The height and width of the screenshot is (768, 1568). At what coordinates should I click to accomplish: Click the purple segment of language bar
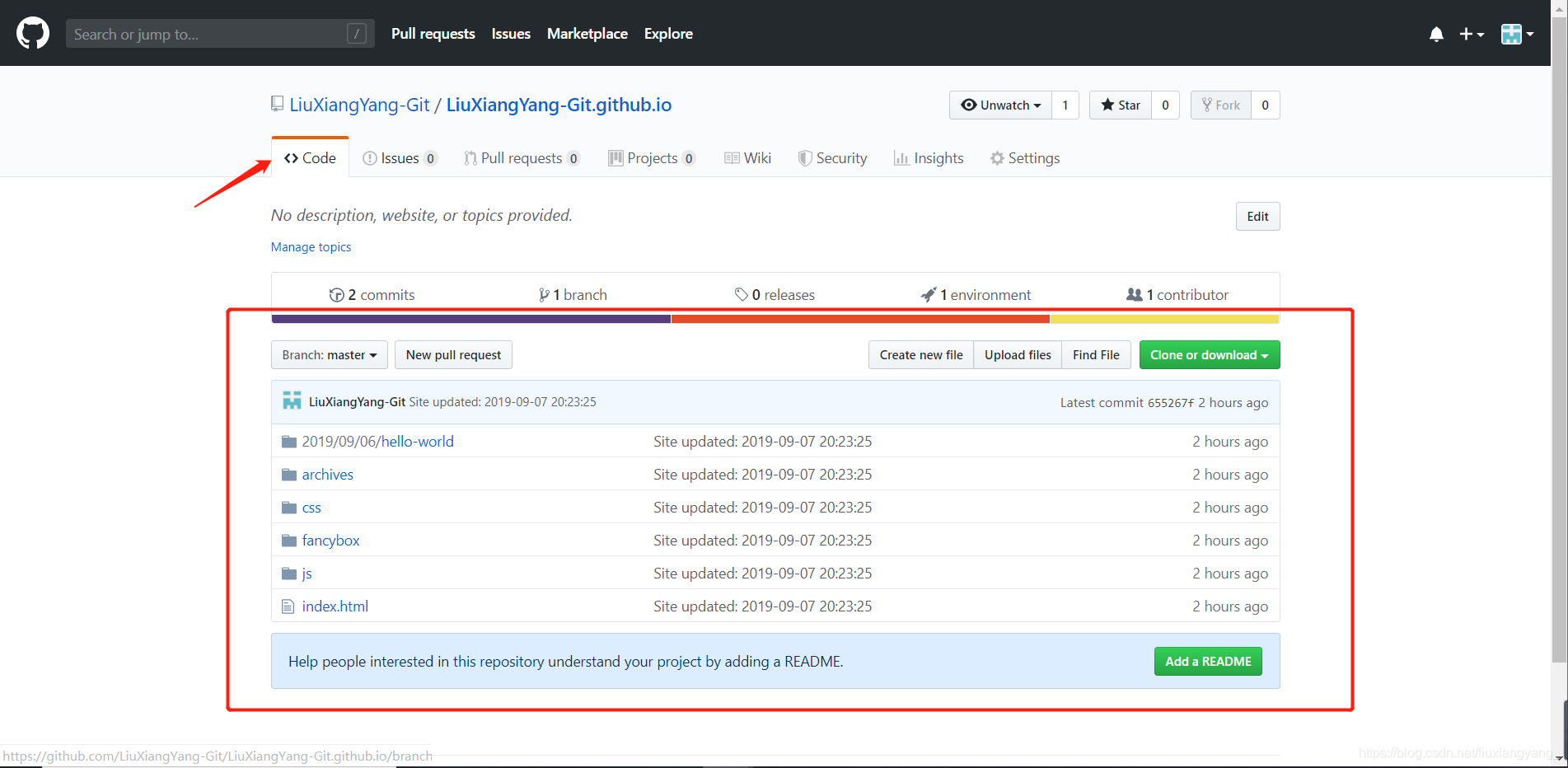click(x=471, y=319)
